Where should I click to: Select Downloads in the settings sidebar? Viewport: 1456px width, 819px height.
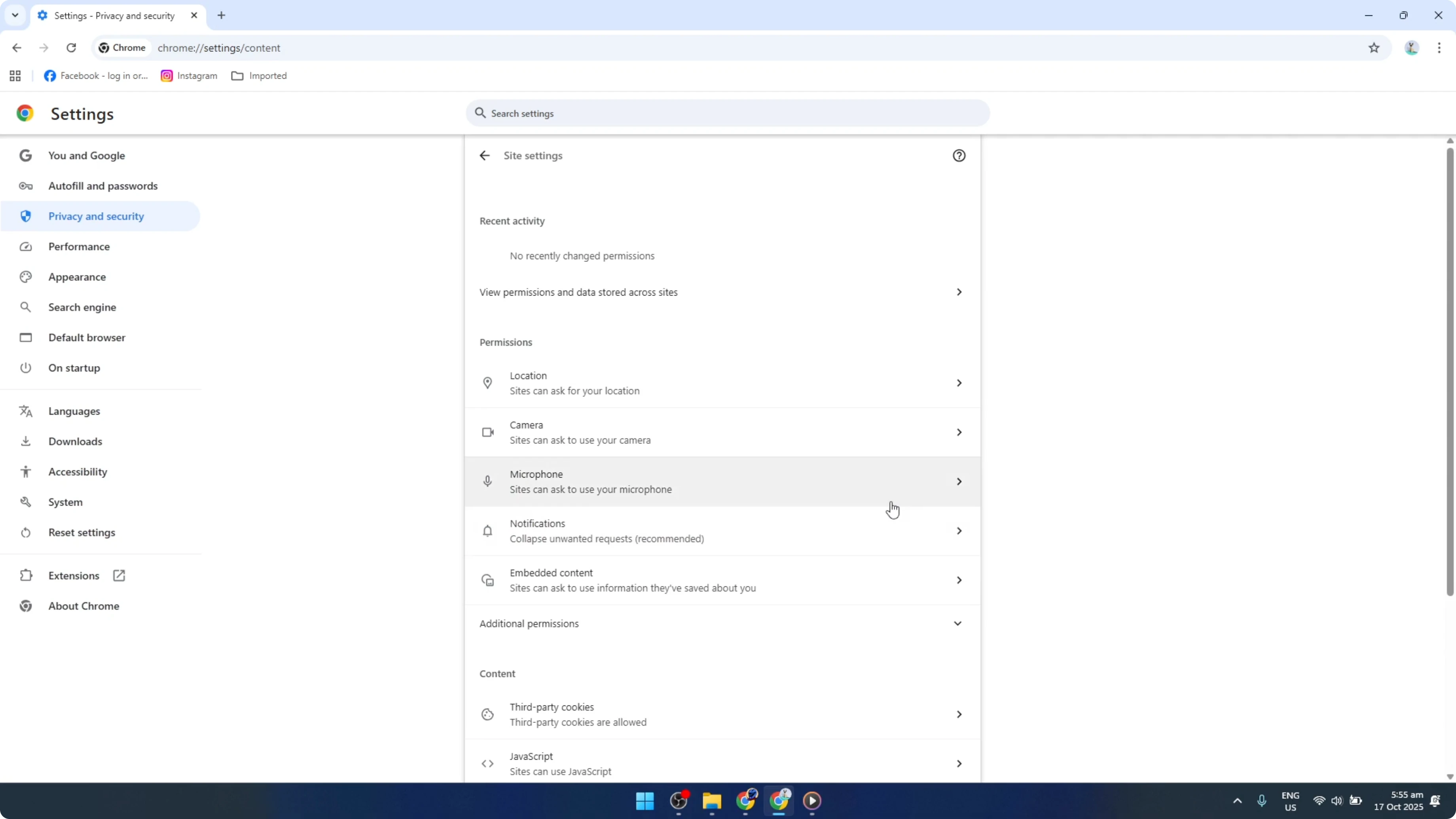[75, 442]
